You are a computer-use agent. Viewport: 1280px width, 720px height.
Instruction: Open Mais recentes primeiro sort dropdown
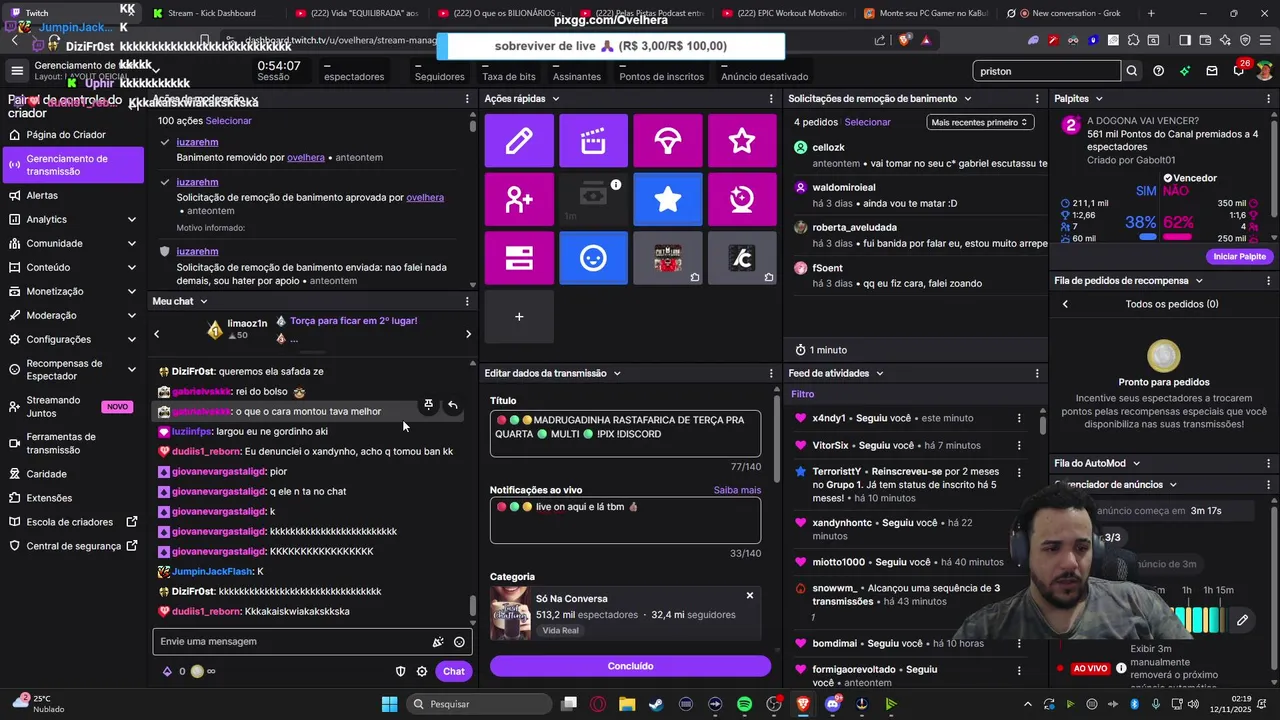click(x=979, y=122)
